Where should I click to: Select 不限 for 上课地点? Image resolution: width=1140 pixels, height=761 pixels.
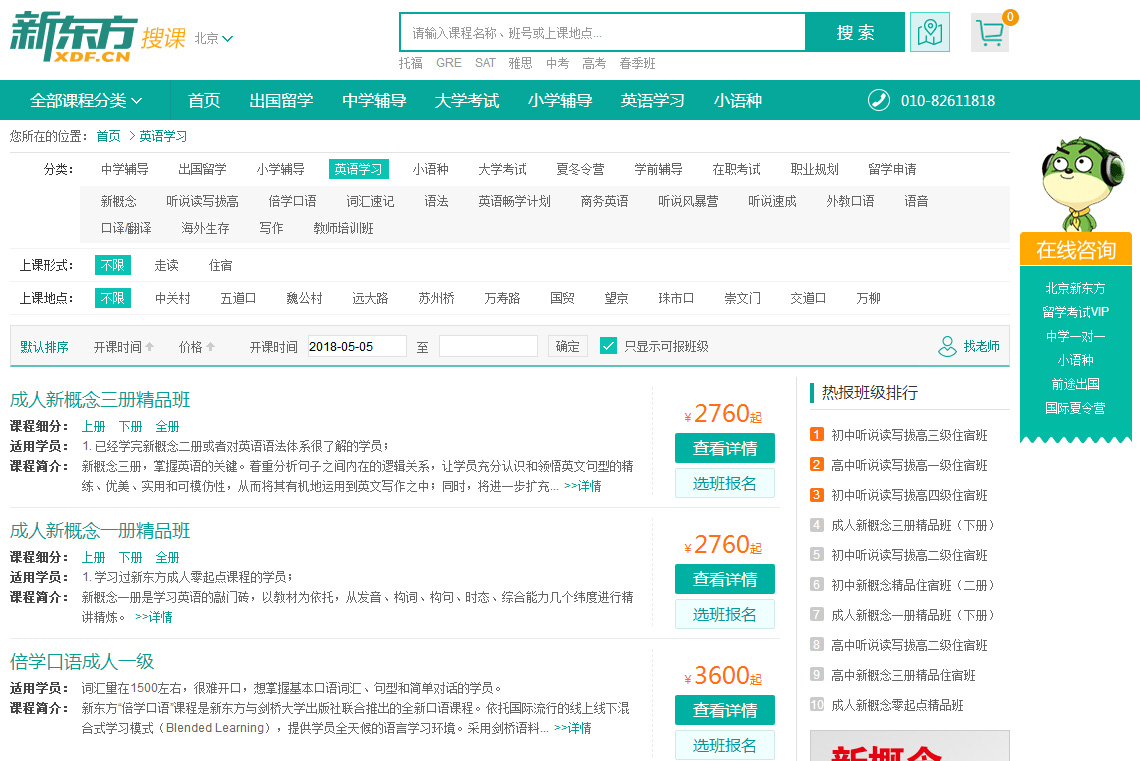(x=113, y=298)
